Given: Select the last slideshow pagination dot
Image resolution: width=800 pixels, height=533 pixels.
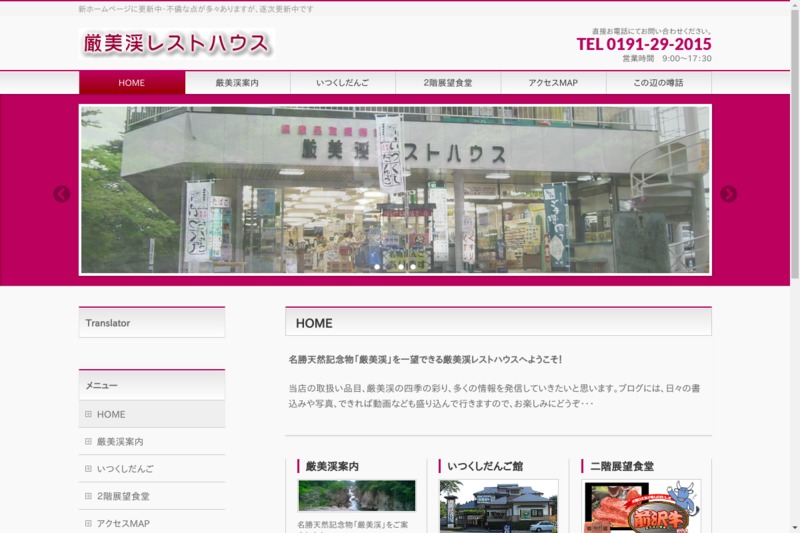Looking at the screenshot, I should (x=413, y=267).
